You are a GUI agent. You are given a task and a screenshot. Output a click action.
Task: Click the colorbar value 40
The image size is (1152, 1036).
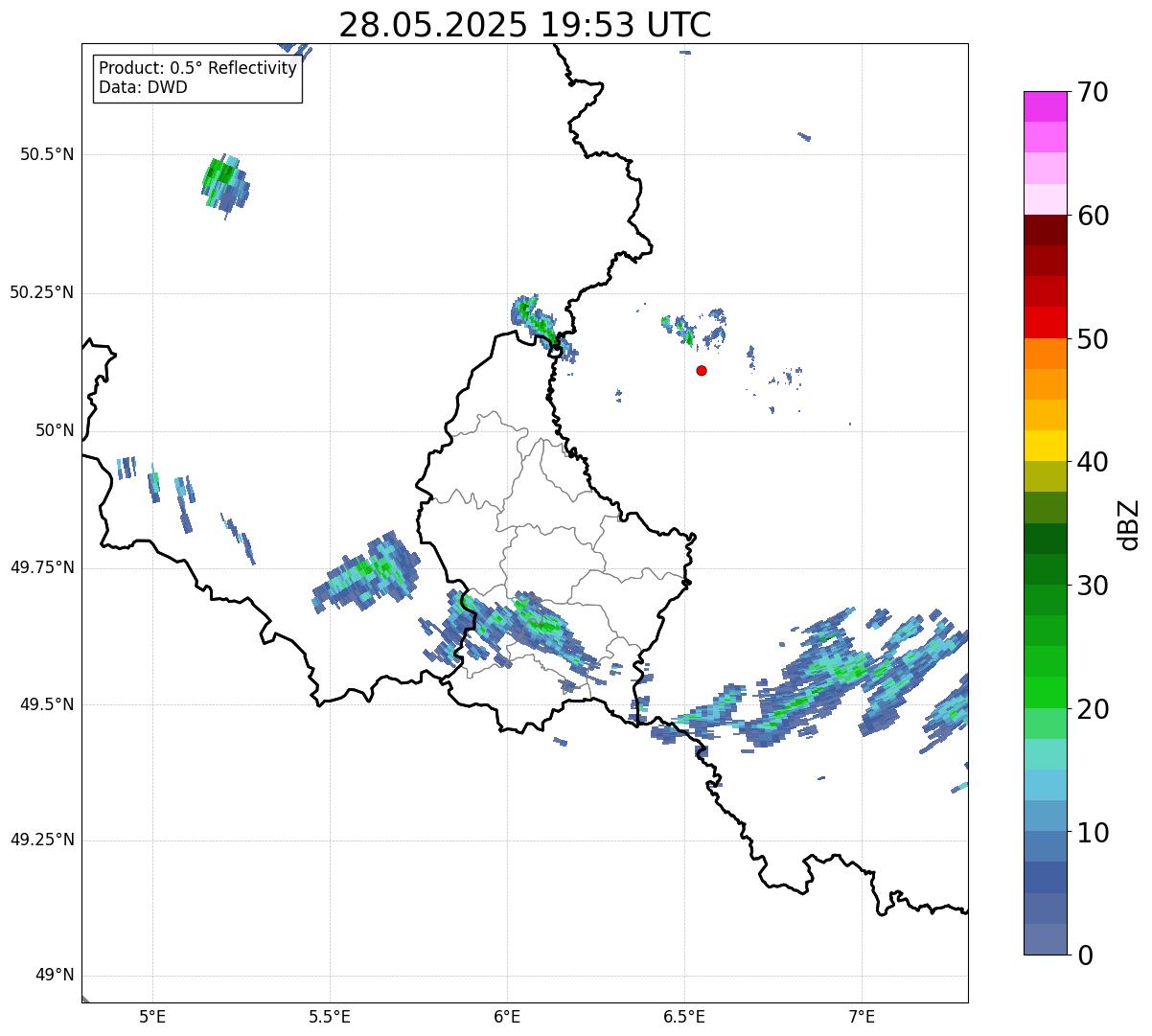click(x=1093, y=462)
